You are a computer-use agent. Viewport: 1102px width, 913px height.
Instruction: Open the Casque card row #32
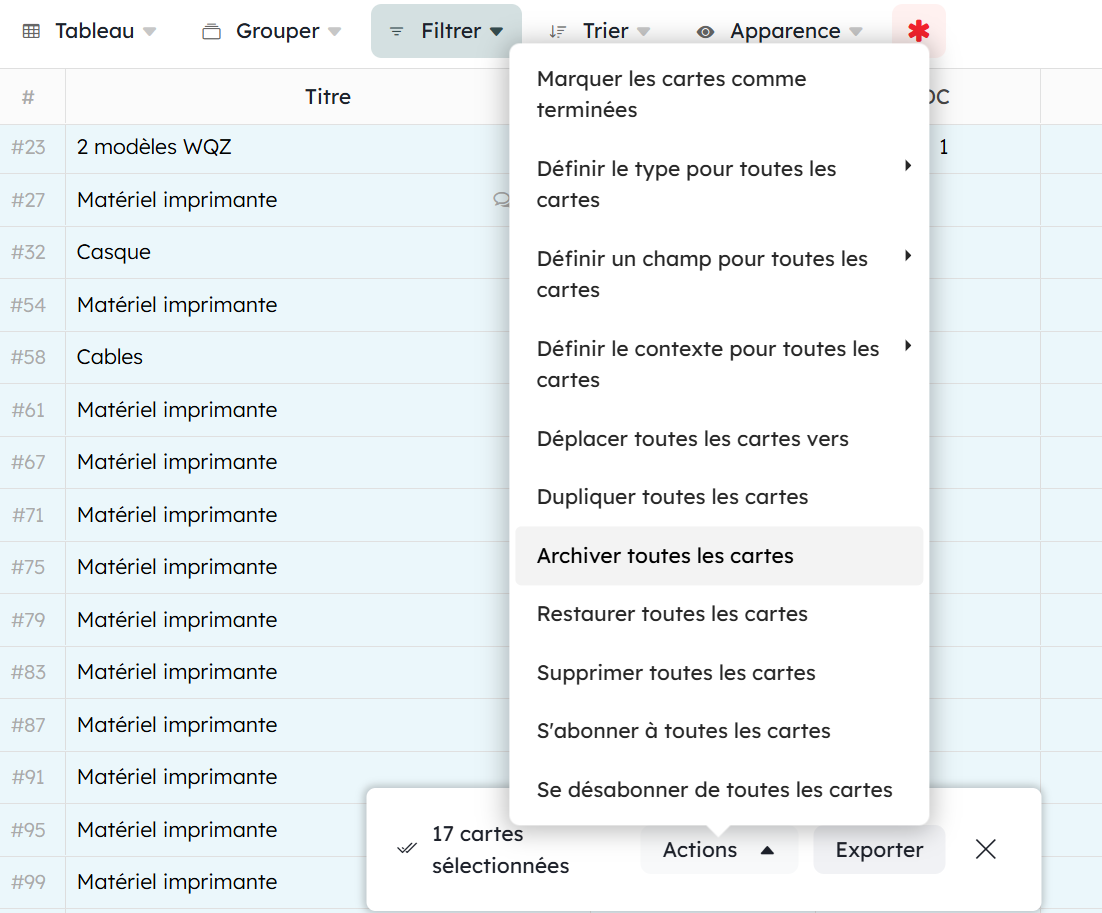pyautogui.click(x=114, y=252)
